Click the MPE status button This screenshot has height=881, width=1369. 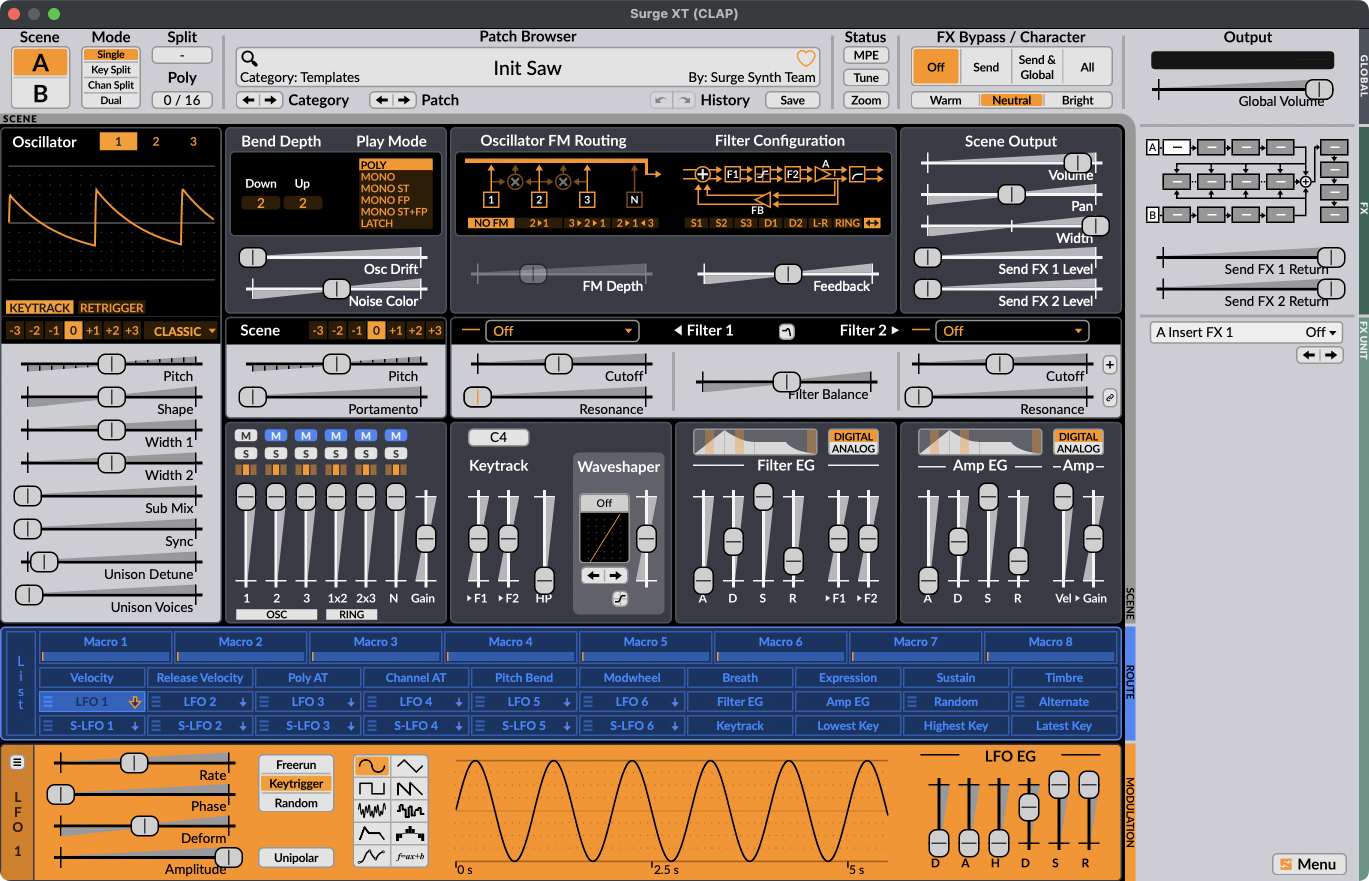coord(866,56)
